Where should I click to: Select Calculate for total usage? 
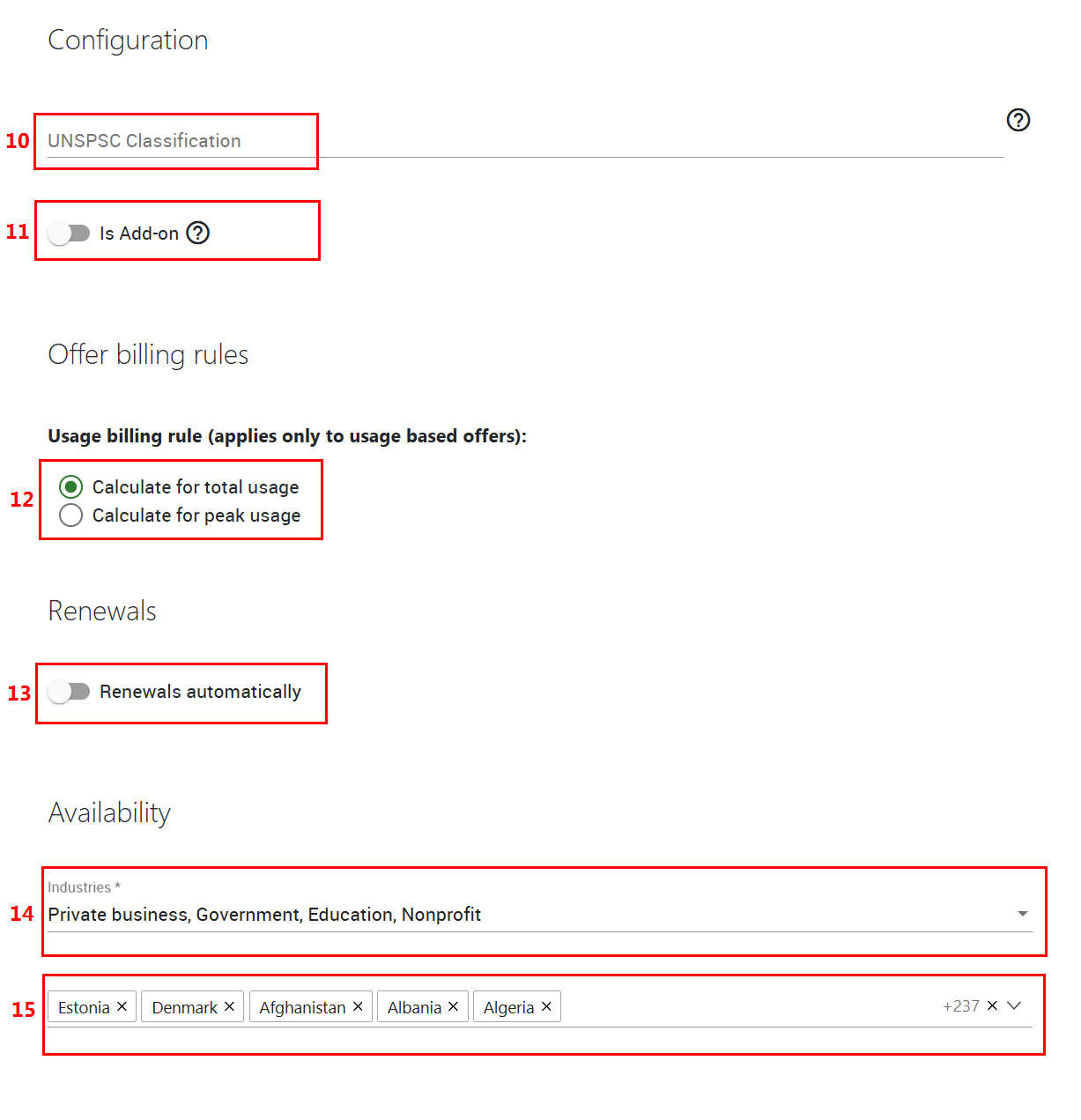coord(70,486)
